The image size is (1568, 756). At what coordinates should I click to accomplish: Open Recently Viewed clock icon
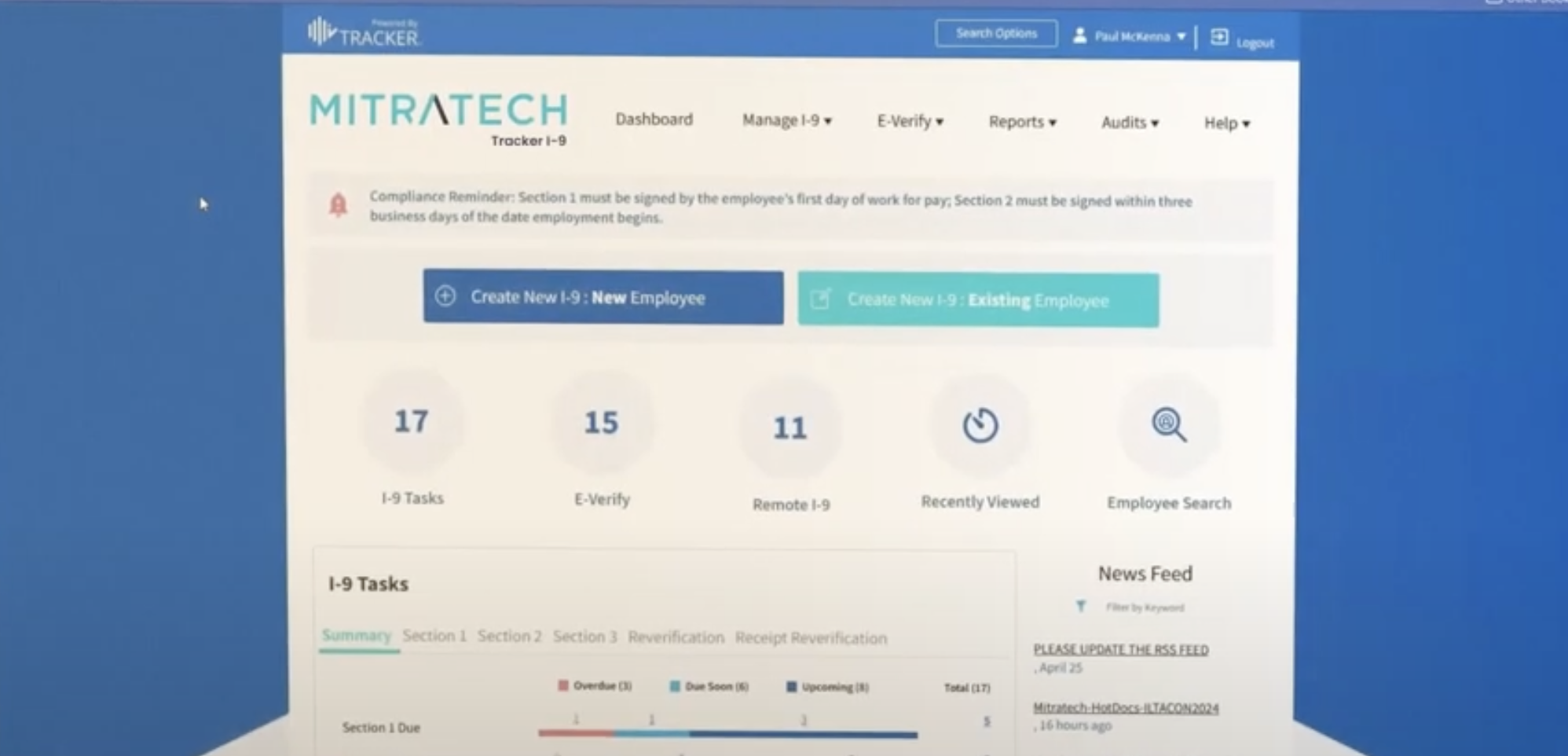980,425
